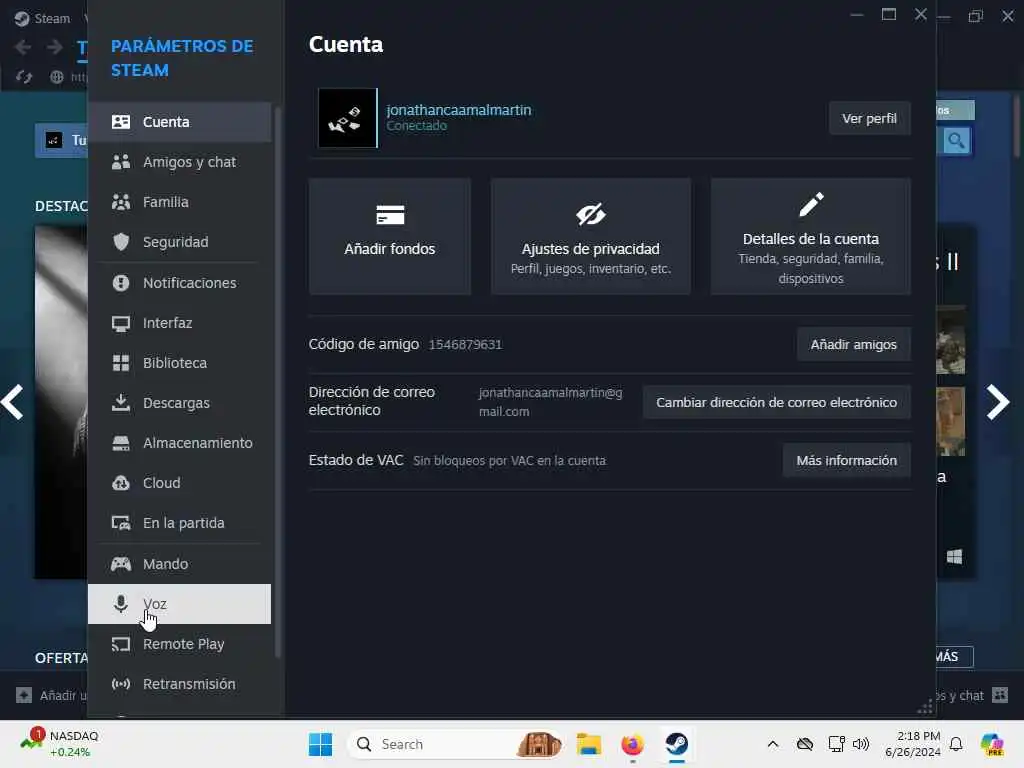Click the settings sidebar scrollbar

tap(278, 382)
